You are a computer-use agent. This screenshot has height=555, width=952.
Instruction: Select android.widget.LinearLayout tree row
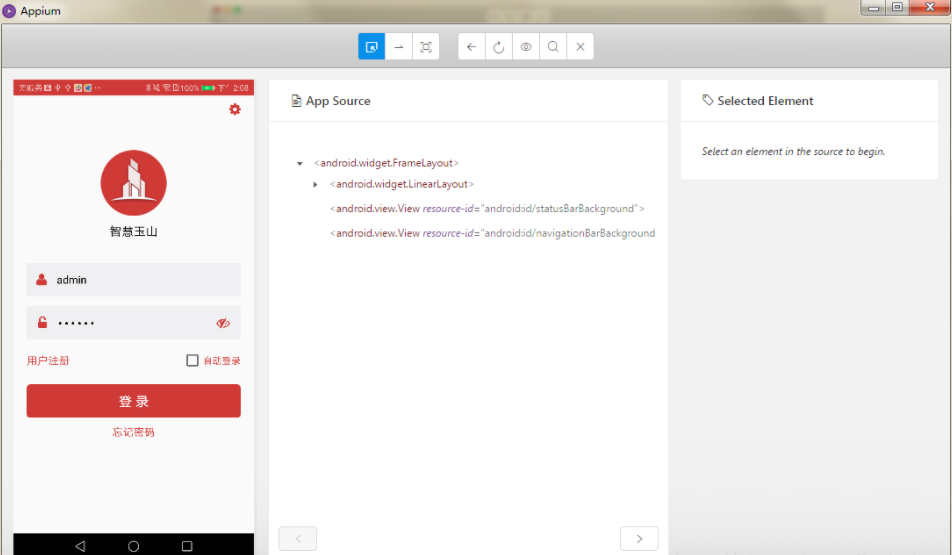(401, 184)
